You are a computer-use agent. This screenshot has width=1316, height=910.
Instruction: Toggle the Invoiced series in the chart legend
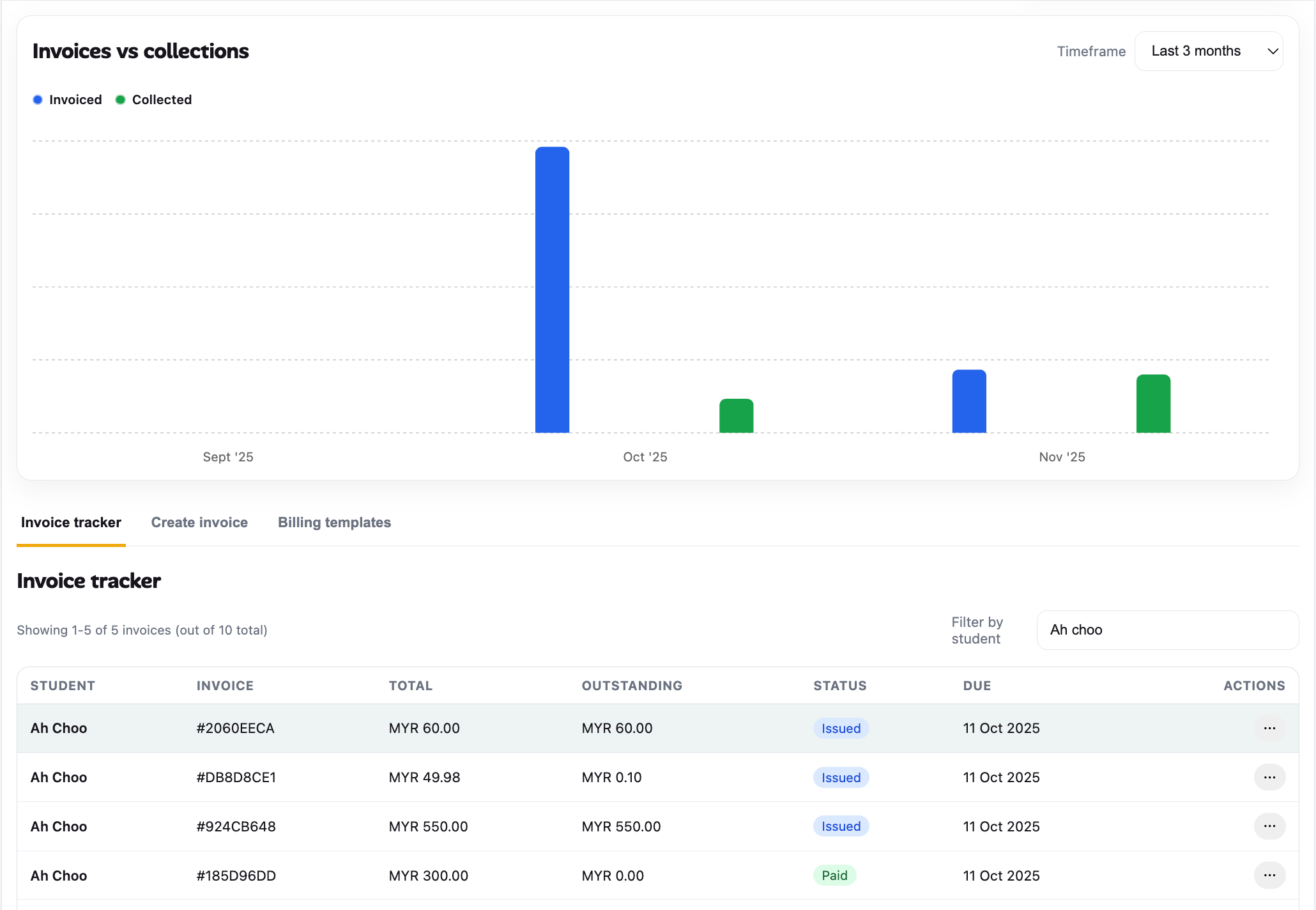[x=67, y=100]
